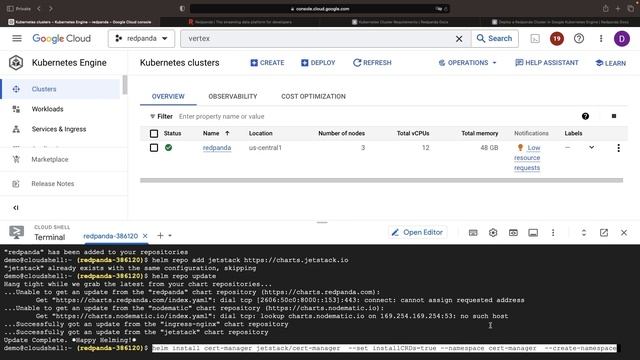Screen dimensions: 640x360
Task: Click the Cloud Shell terminal icon
Action: coord(16,232)
